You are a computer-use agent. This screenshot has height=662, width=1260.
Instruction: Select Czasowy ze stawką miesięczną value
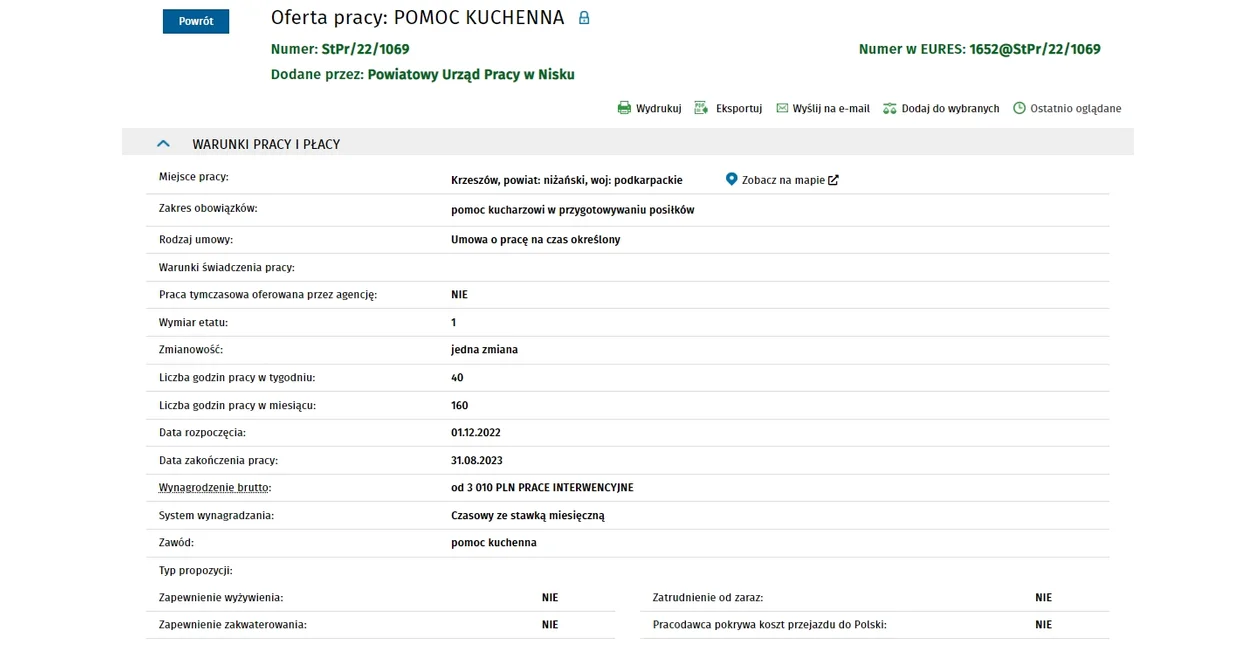(x=528, y=516)
